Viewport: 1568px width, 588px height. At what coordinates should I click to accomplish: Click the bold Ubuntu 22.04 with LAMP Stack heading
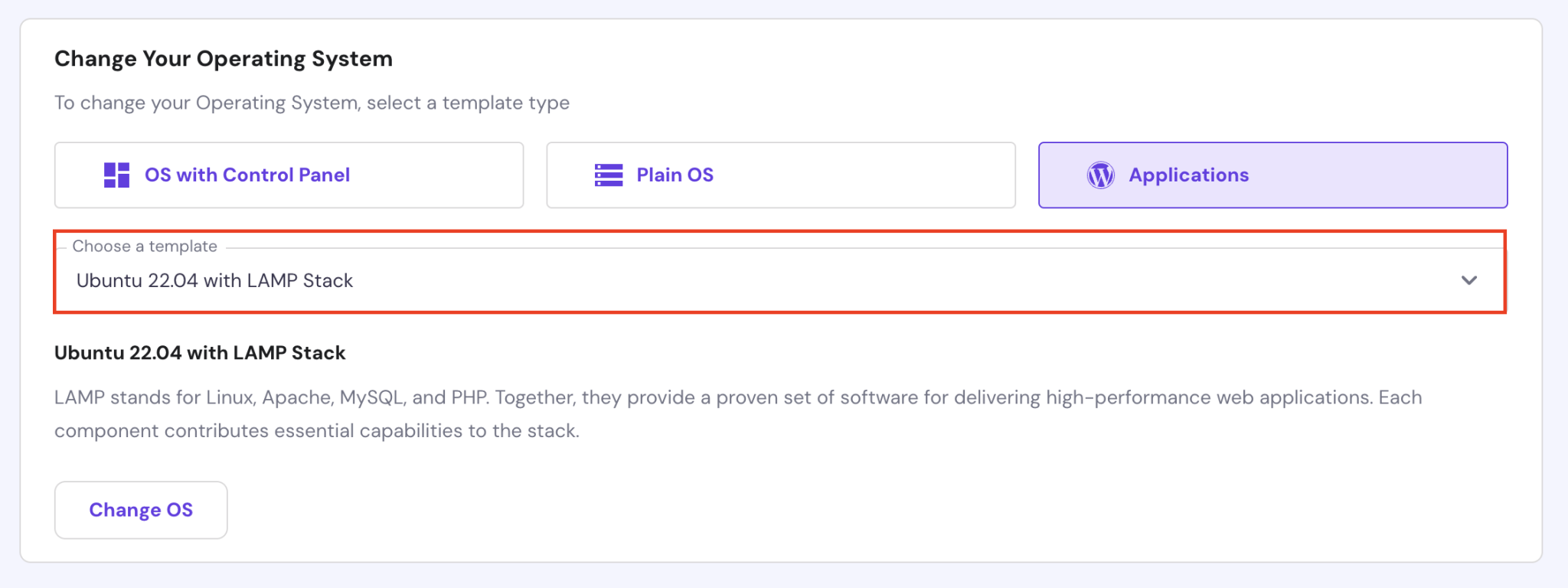[199, 353]
